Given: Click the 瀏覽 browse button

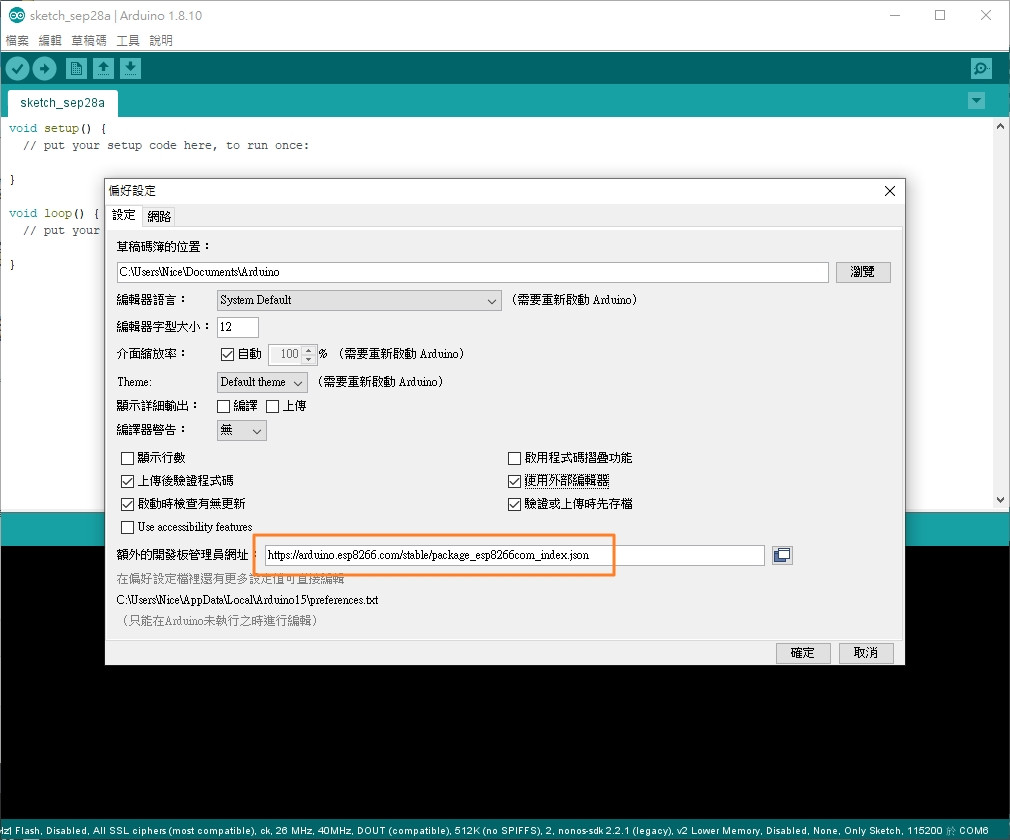Looking at the screenshot, I should (x=863, y=272).
